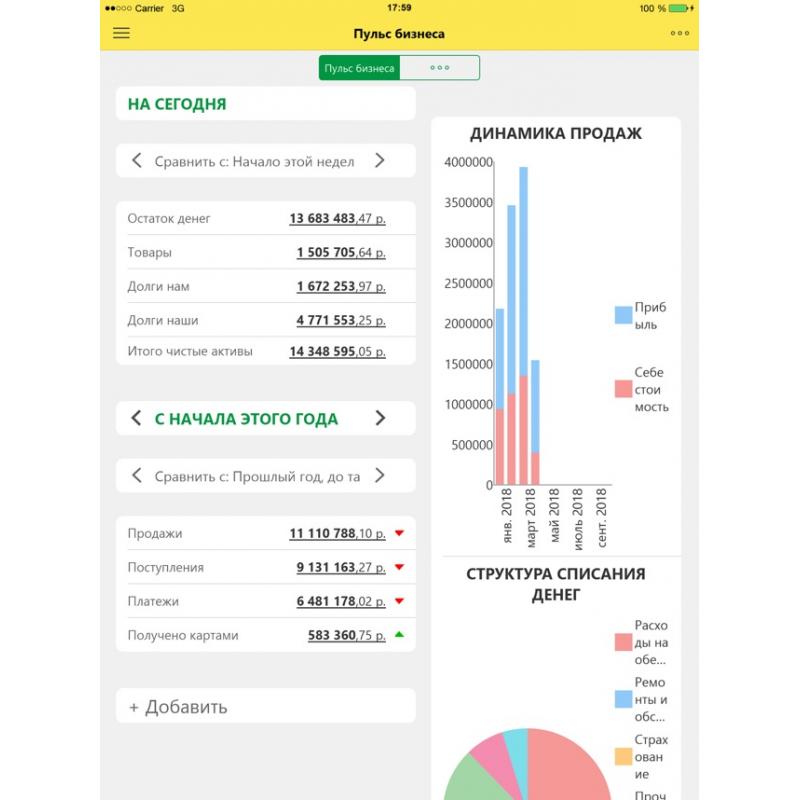This screenshot has height=800, width=800.
Task: Click orange Страхование legend swatch
Action: tap(623, 756)
